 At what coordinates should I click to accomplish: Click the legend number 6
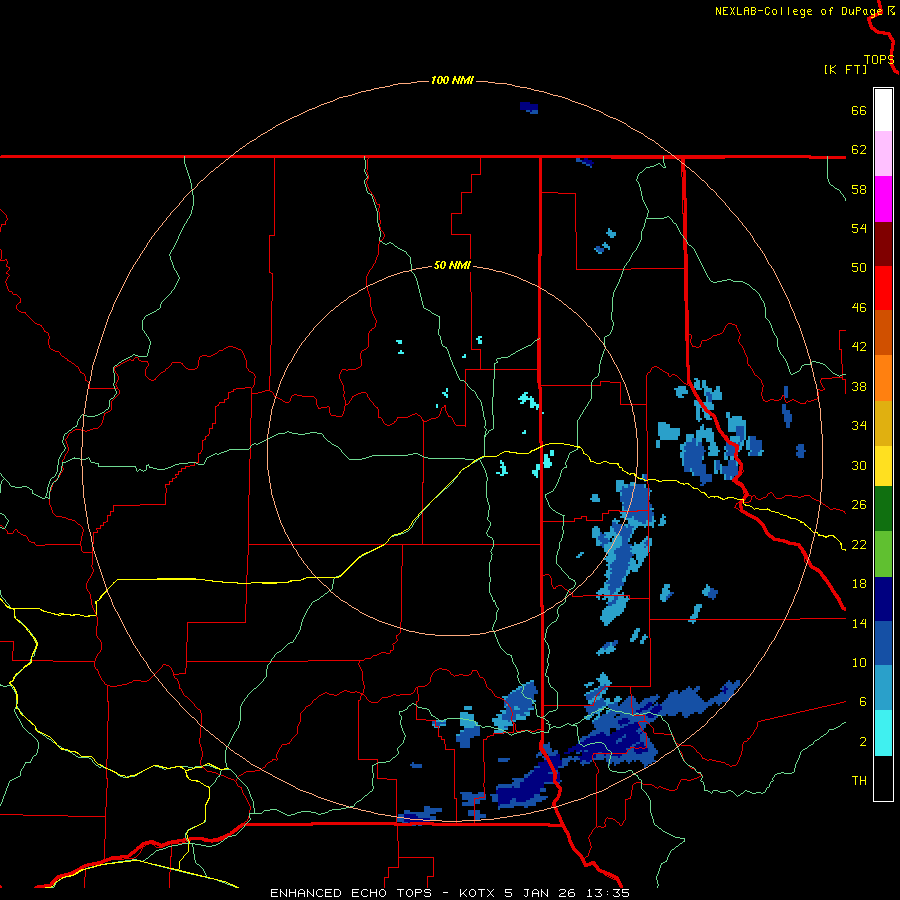(x=863, y=702)
